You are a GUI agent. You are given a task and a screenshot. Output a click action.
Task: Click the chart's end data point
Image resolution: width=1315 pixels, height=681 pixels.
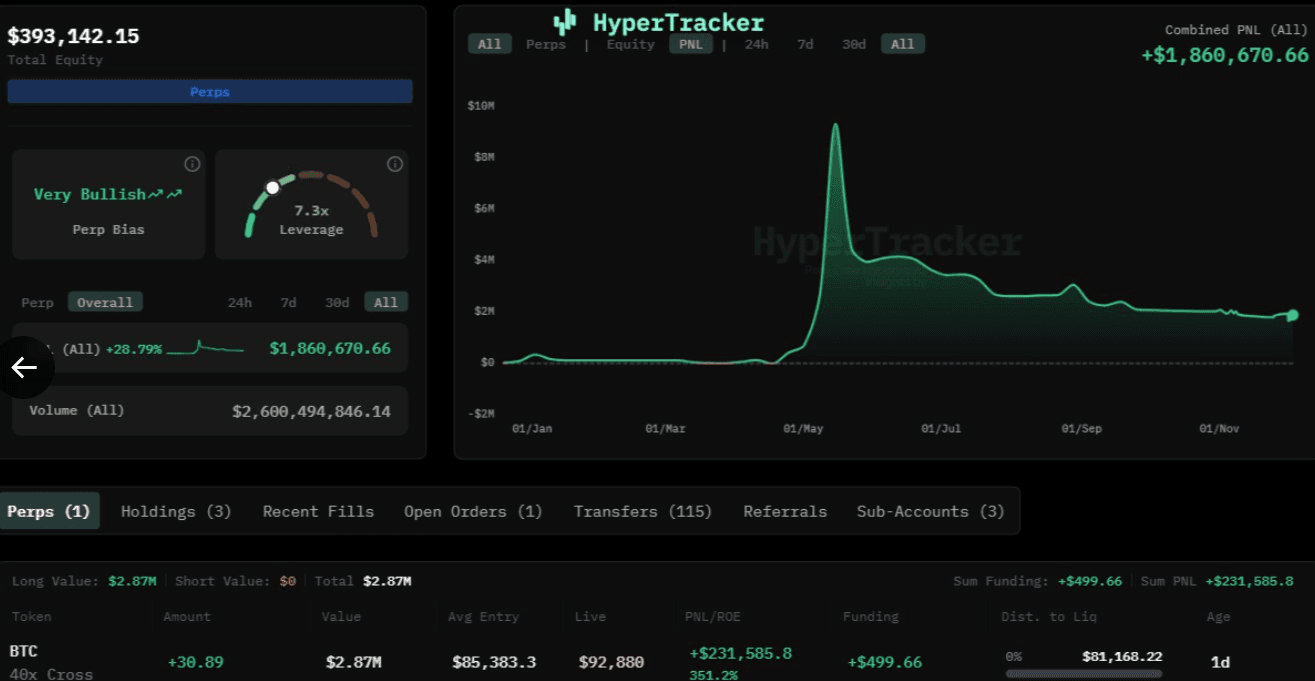[x=1292, y=315]
